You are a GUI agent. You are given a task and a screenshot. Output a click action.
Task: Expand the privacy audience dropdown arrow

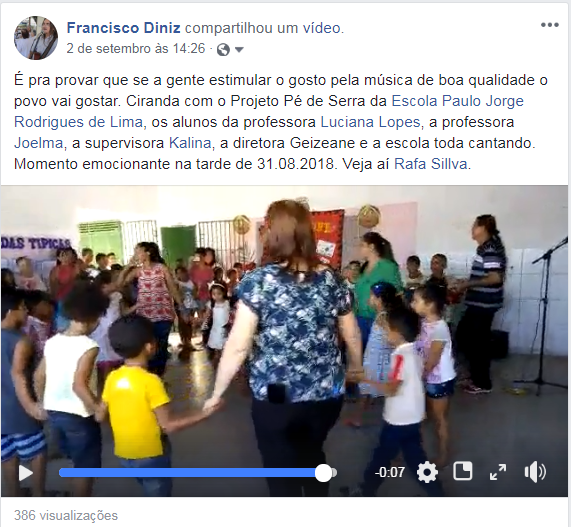[x=239, y=50]
